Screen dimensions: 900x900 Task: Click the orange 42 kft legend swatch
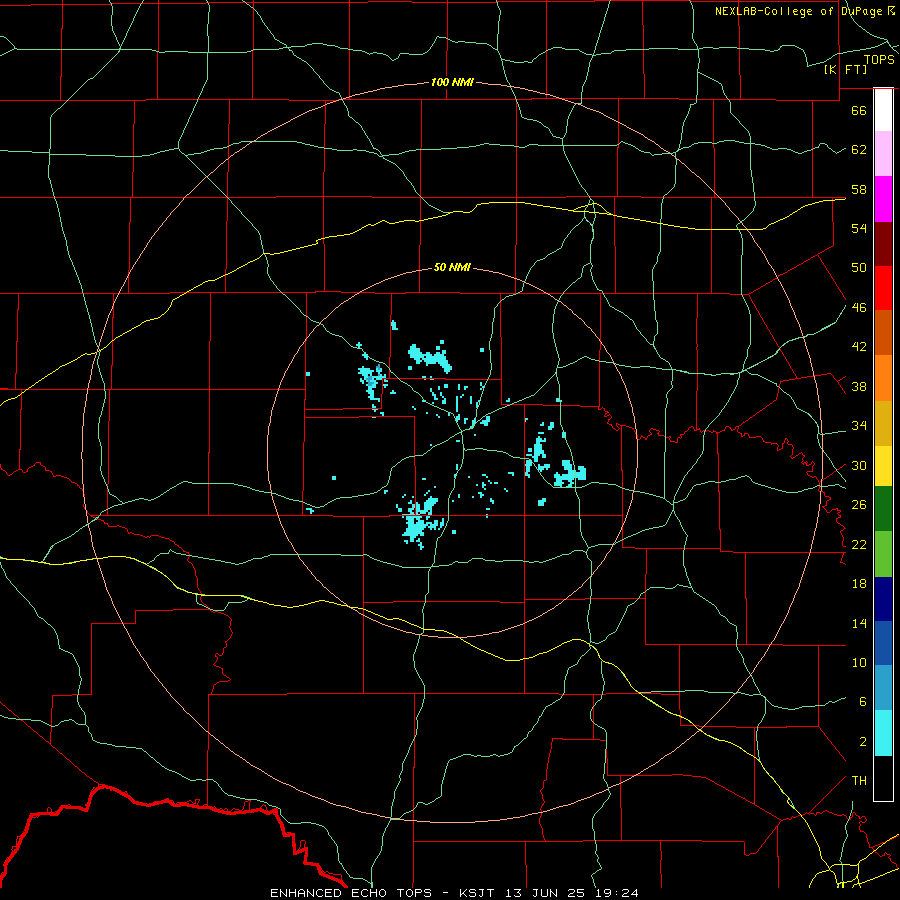(883, 378)
